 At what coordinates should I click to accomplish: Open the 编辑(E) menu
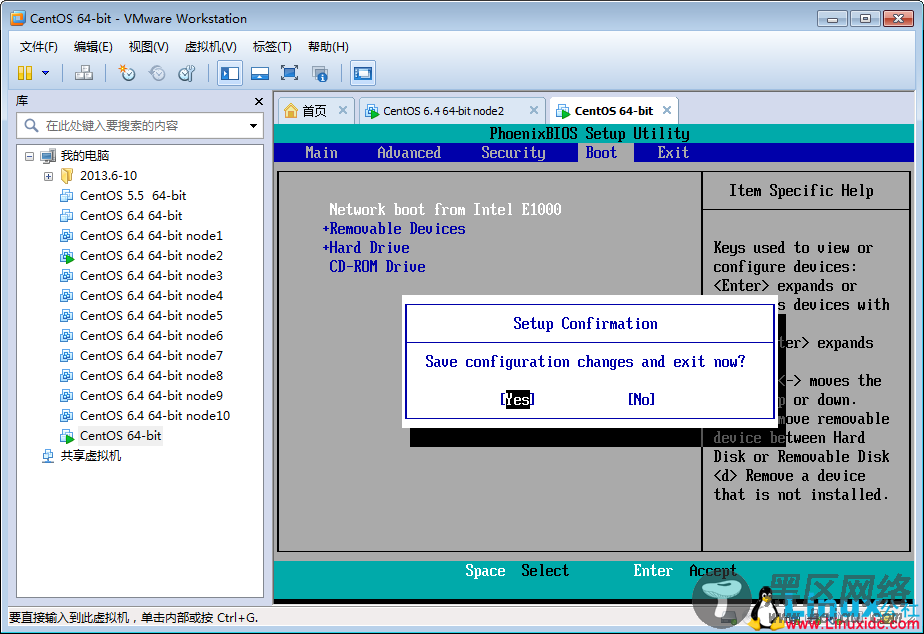(93, 47)
